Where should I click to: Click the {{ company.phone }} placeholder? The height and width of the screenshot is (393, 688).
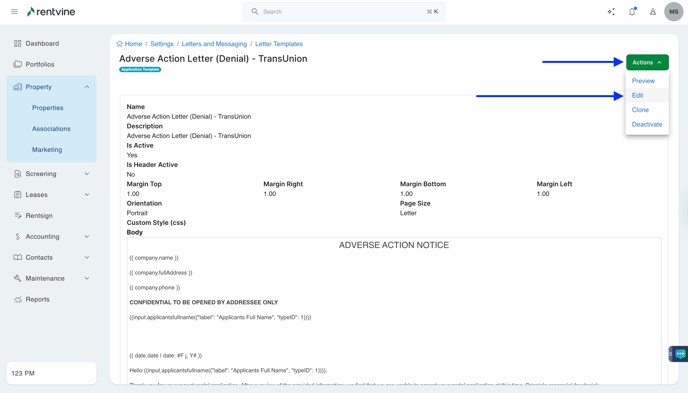pyautogui.click(x=155, y=288)
